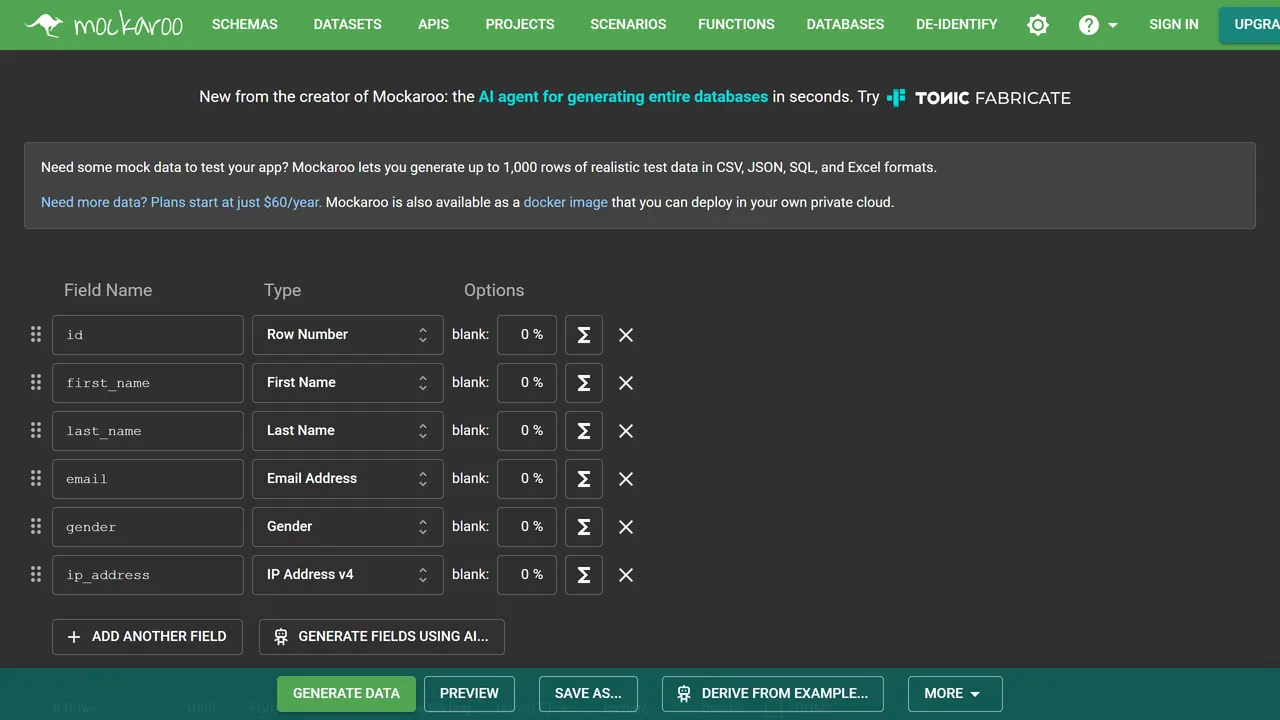
Task: Edit the gender field name input
Action: (148, 527)
